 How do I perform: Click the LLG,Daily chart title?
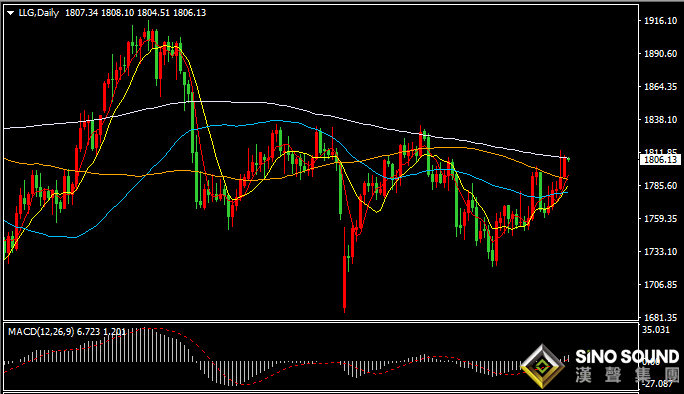(x=39, y=13)
